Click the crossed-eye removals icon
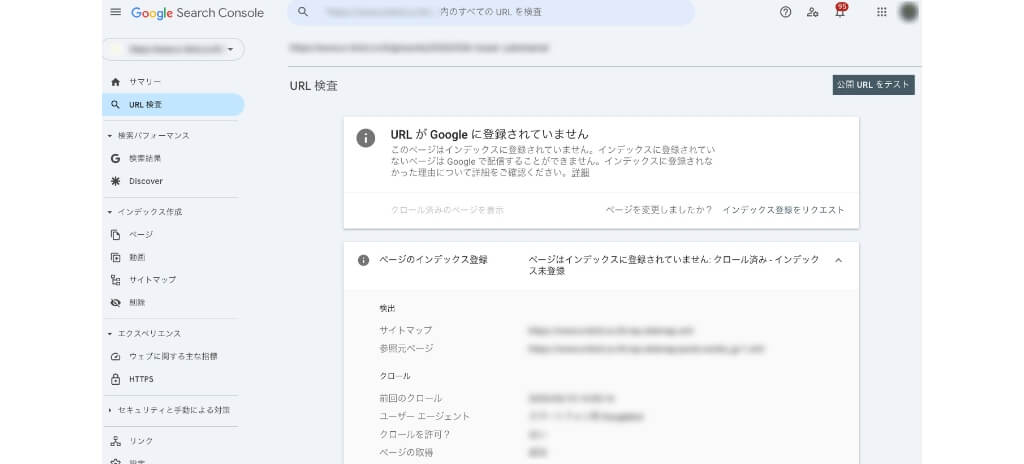1024x464 pixels. pyautogui.click(x=116, y=303)
